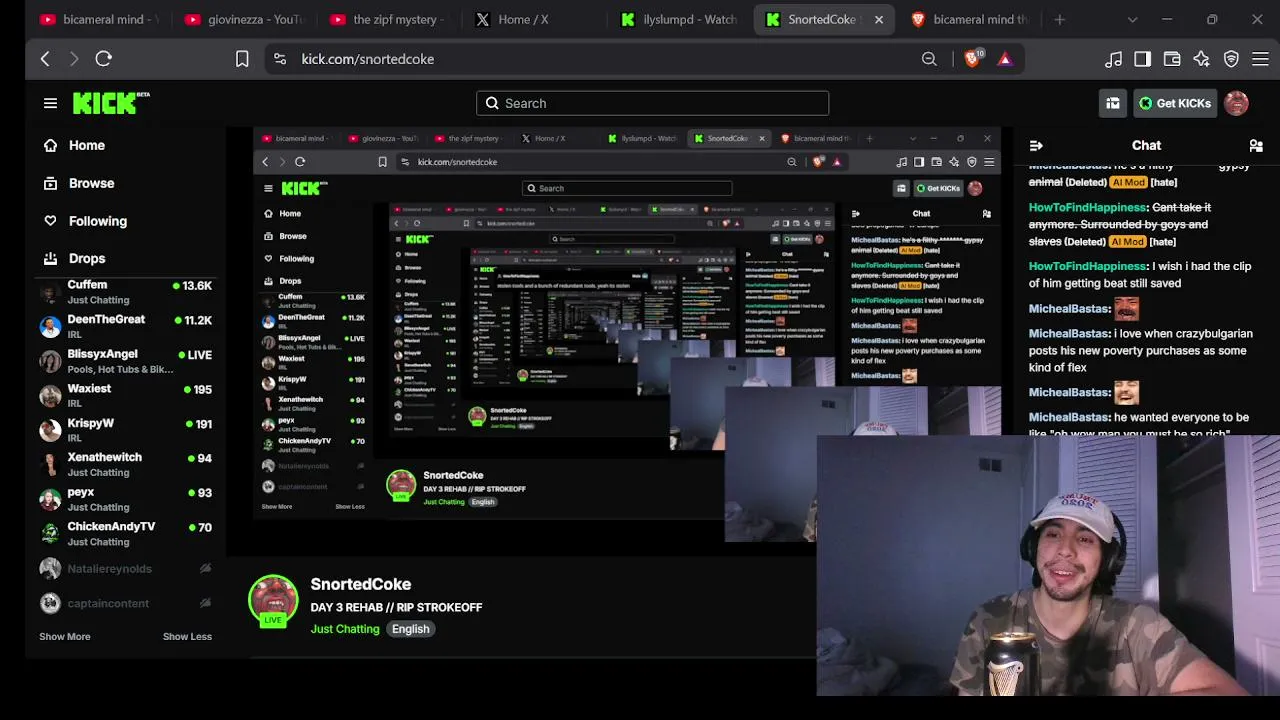This screenshot has height=720, width=1280.
Task: Open Brave Shields lion icon
Action: tap(971, 59)
